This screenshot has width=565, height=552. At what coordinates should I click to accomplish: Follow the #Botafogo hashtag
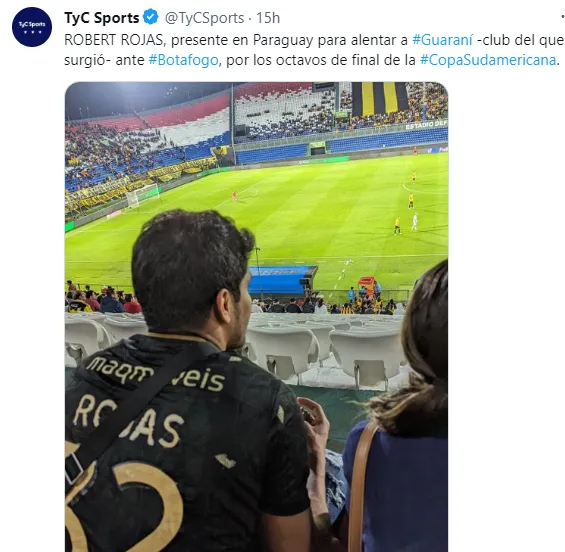point(183,60)
